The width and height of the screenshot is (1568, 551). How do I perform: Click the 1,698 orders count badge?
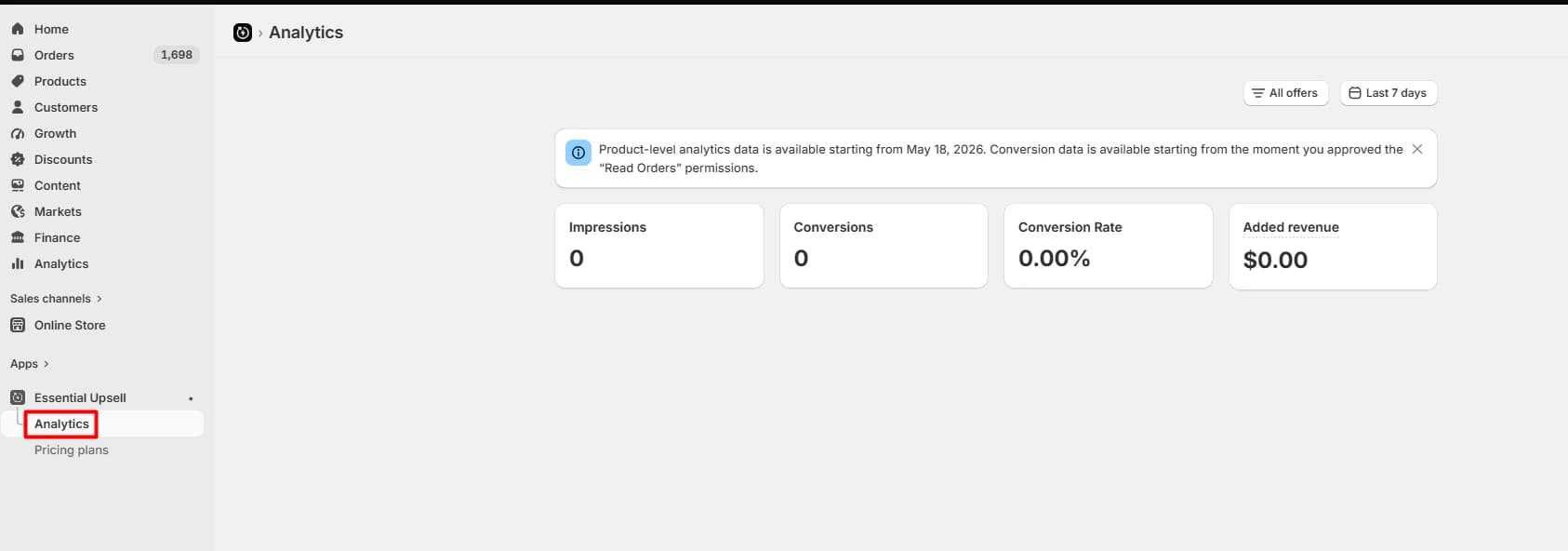(176, 55)
